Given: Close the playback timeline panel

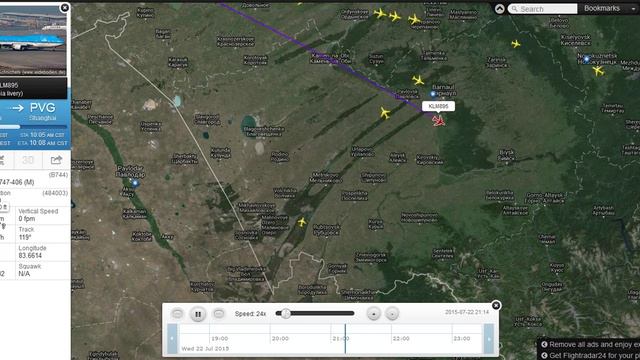Looking at the screenshot, I should click(x=496, y=305).
